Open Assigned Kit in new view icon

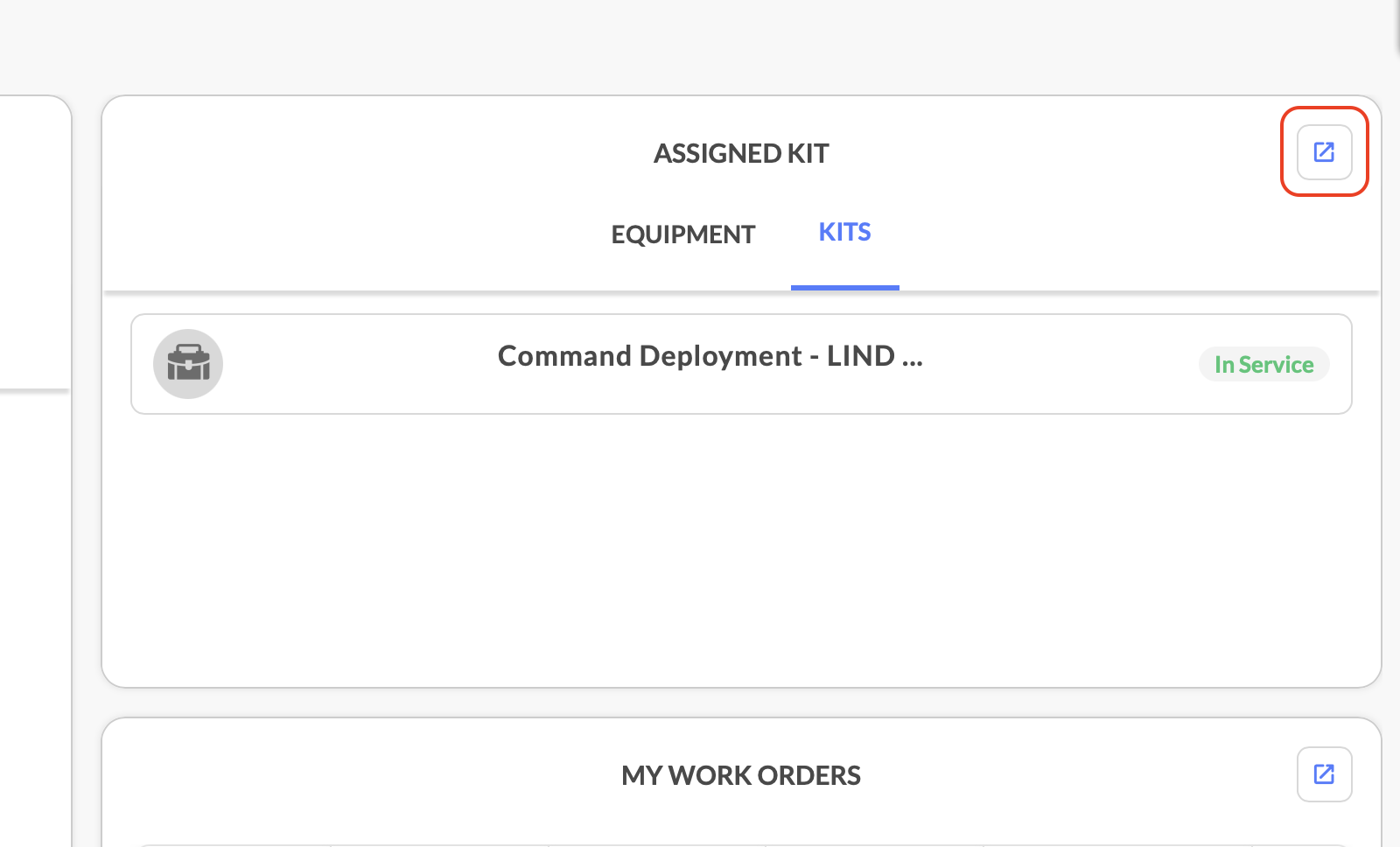(x=1324, y=152)
